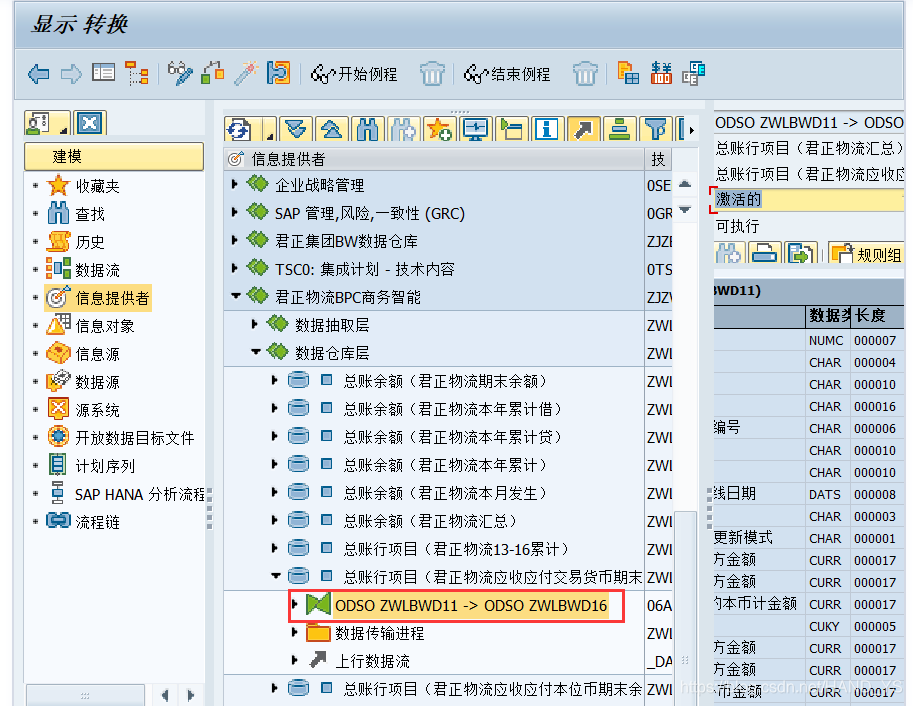Image resolution: width=913 pixels, height=706 pixels.
Task: Click NUMC data type cell
Action: coord(826,340)
